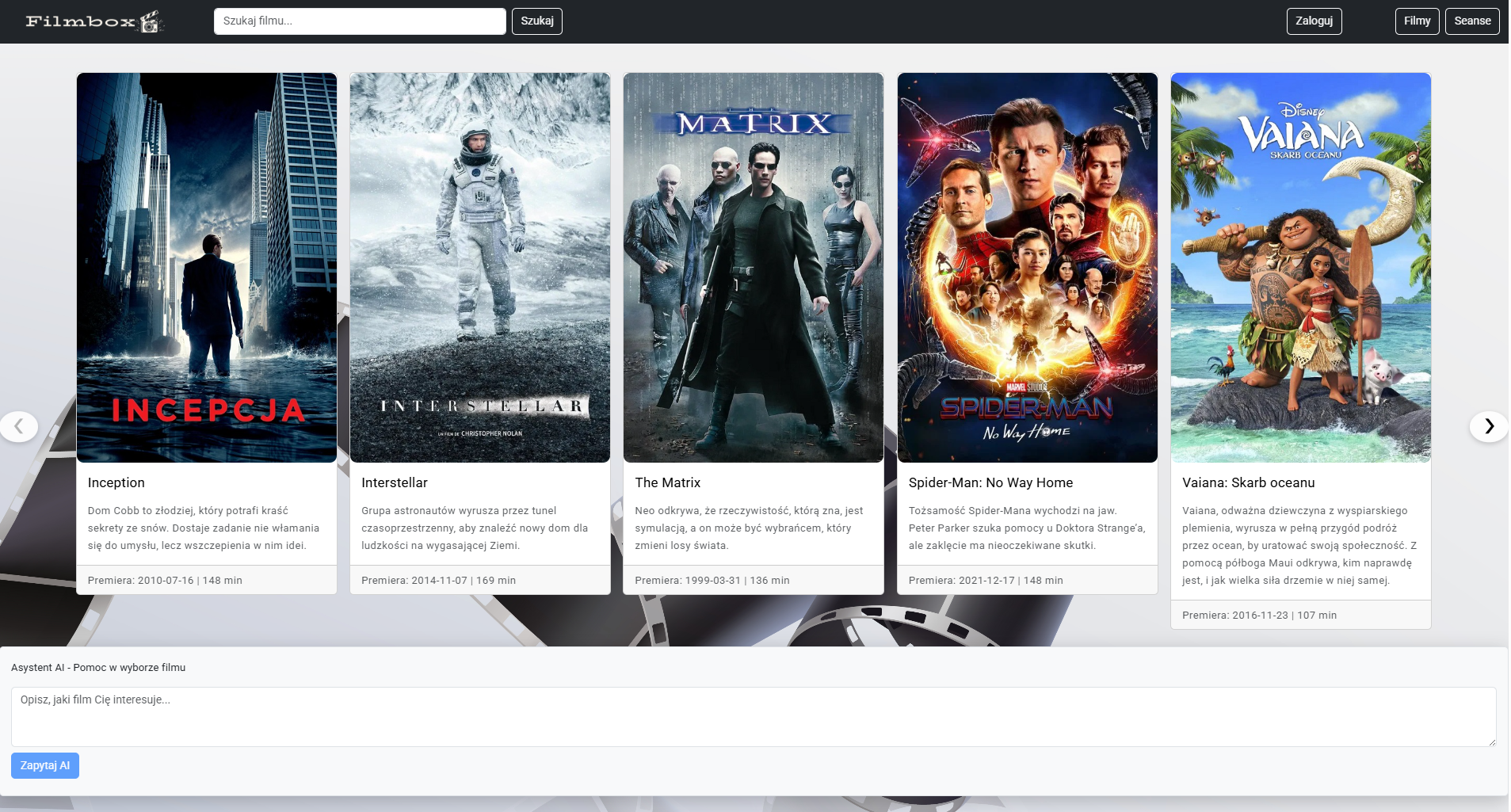The width and height of the screenshot is (1511, 812).
Task: Click the Zapytaj AI button
Action: 45,765
